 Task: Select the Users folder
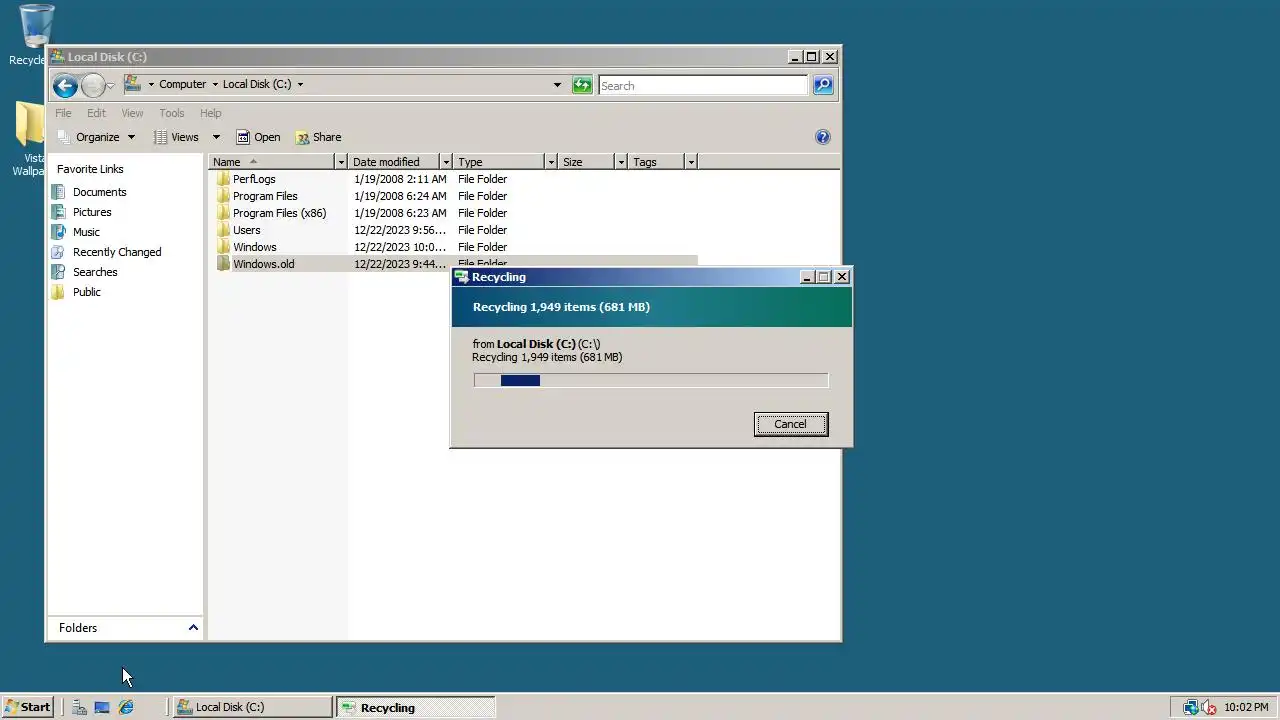coord(246,230)
